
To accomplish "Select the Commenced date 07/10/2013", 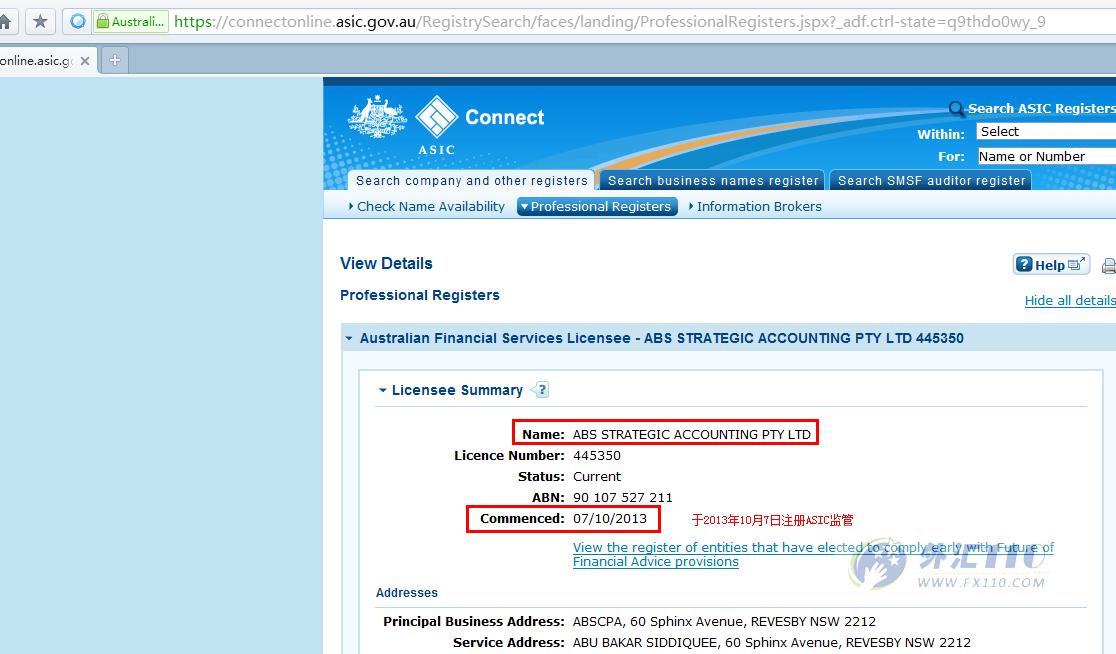I will pos(610,519).
